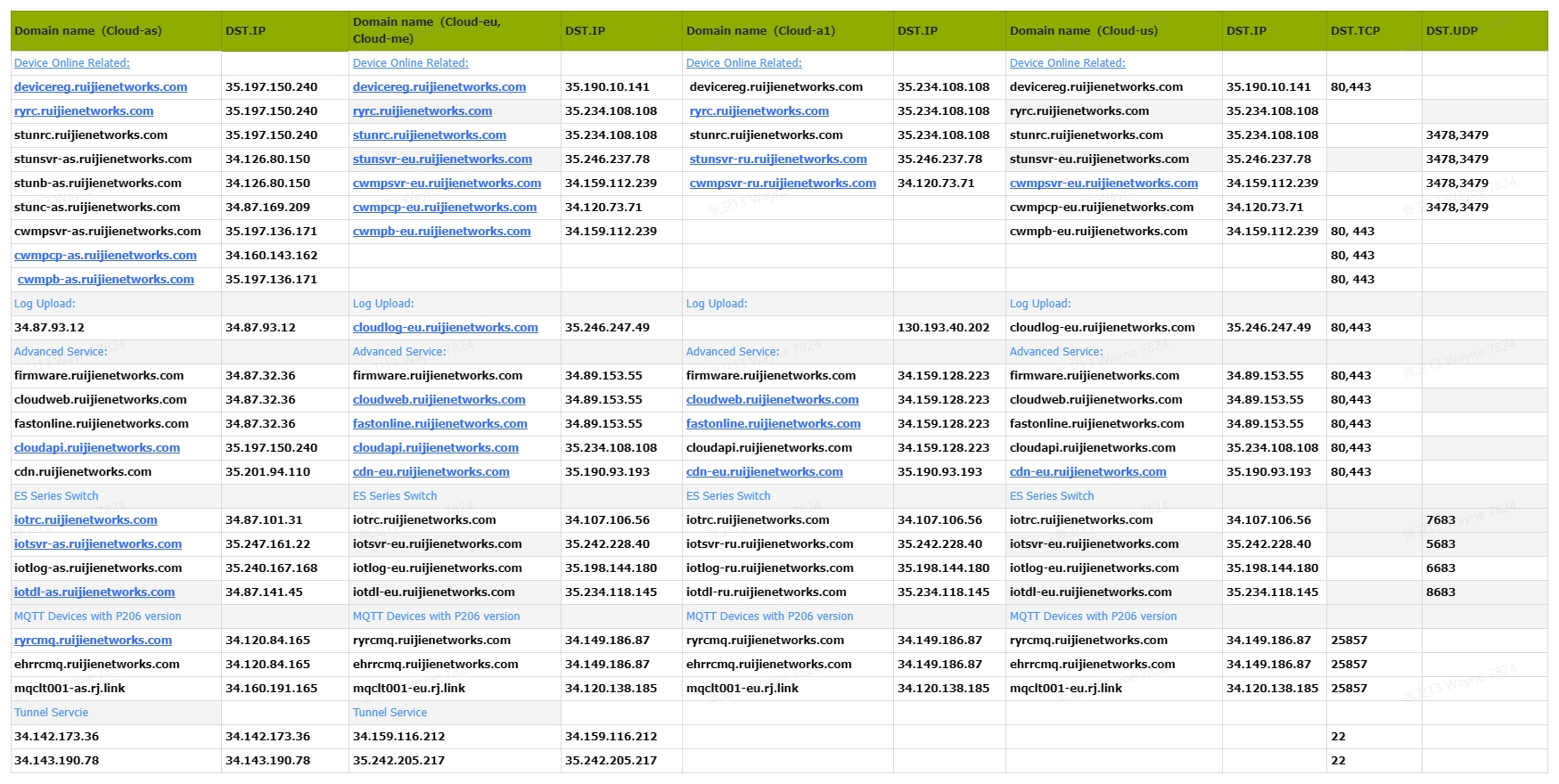Open Device Online Related link in the Cloud-a1 column
The image size is (1559, 784).
pos(744,63)
